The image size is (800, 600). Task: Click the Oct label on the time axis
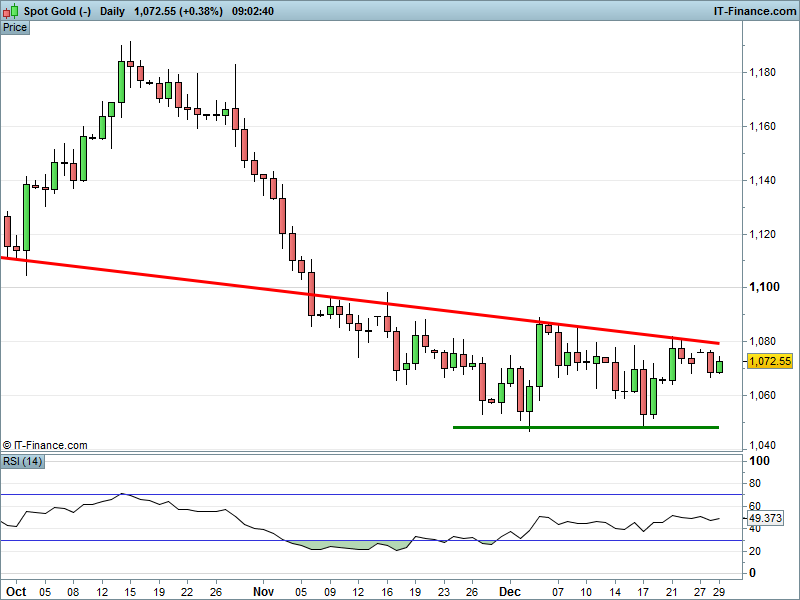tap(15, 591)
